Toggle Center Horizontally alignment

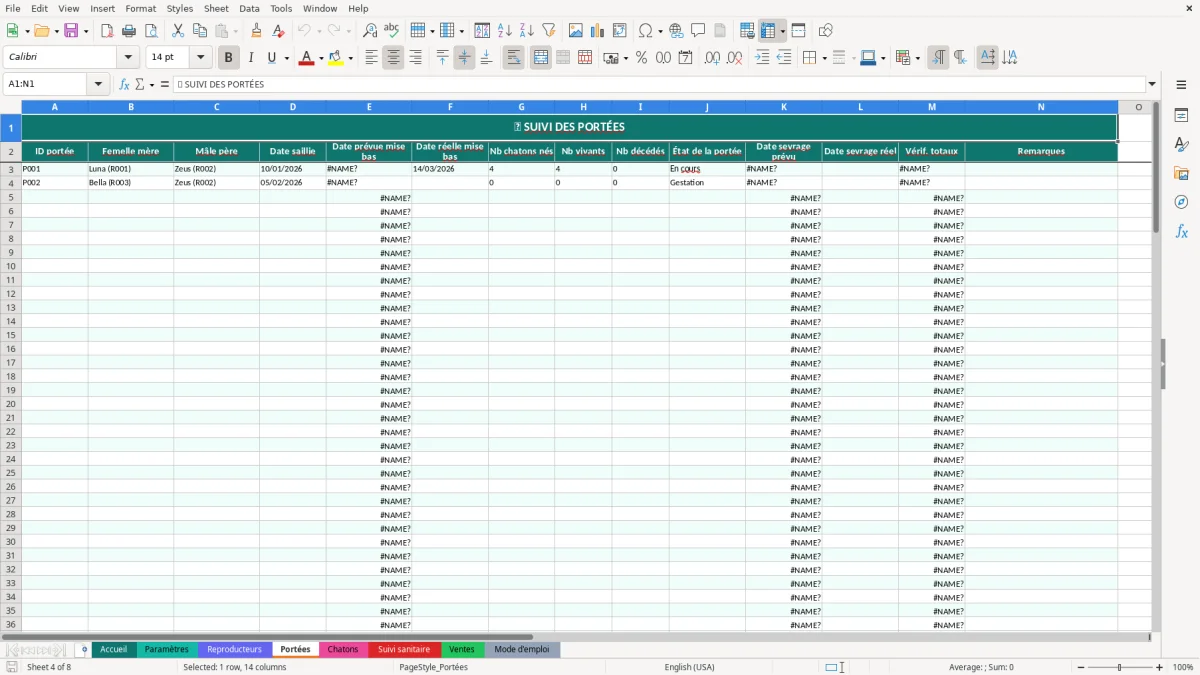point(394,58)
